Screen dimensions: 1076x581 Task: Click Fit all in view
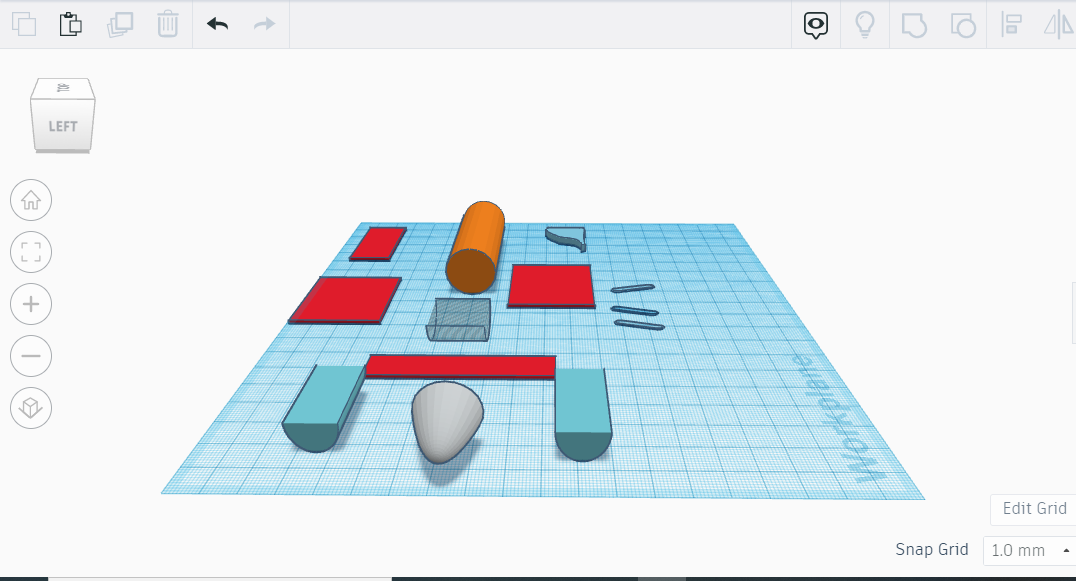click(30, 252)
